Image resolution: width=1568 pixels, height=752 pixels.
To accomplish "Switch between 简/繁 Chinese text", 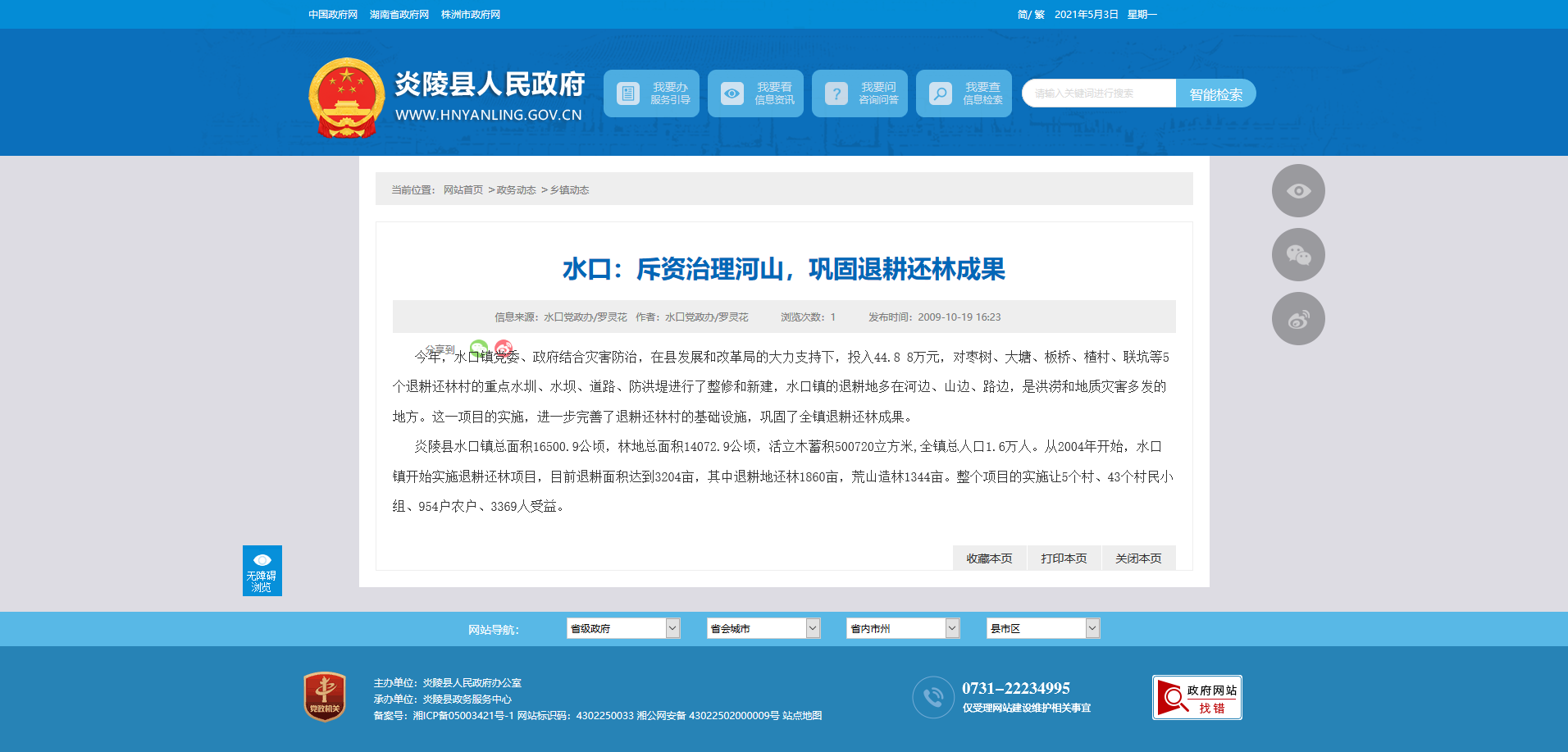I will pos(1030,15).
